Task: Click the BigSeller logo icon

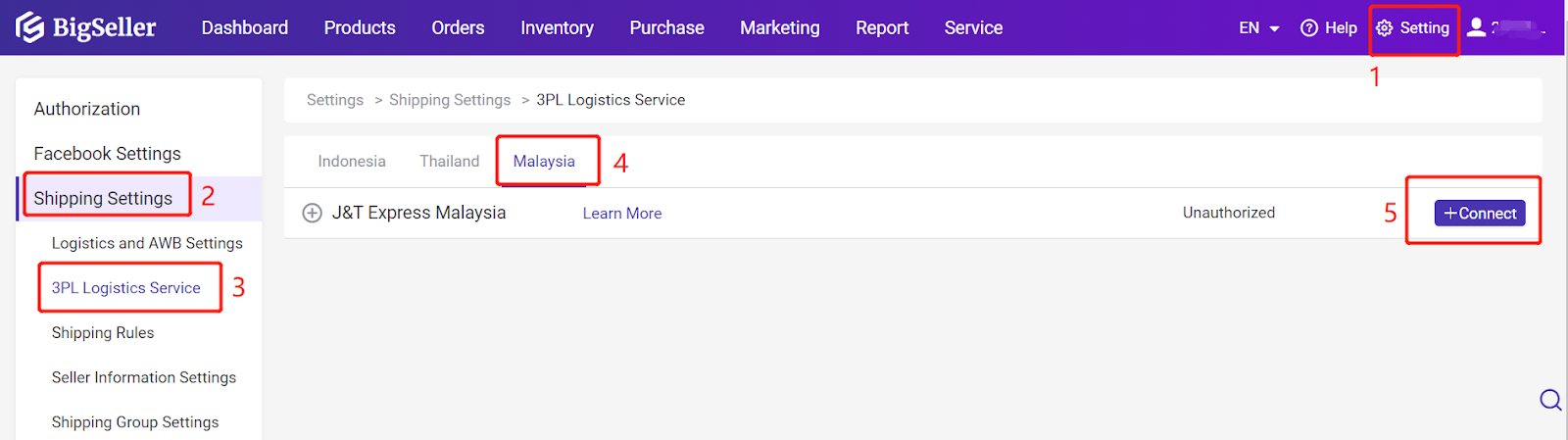Action: pos(30,27)
